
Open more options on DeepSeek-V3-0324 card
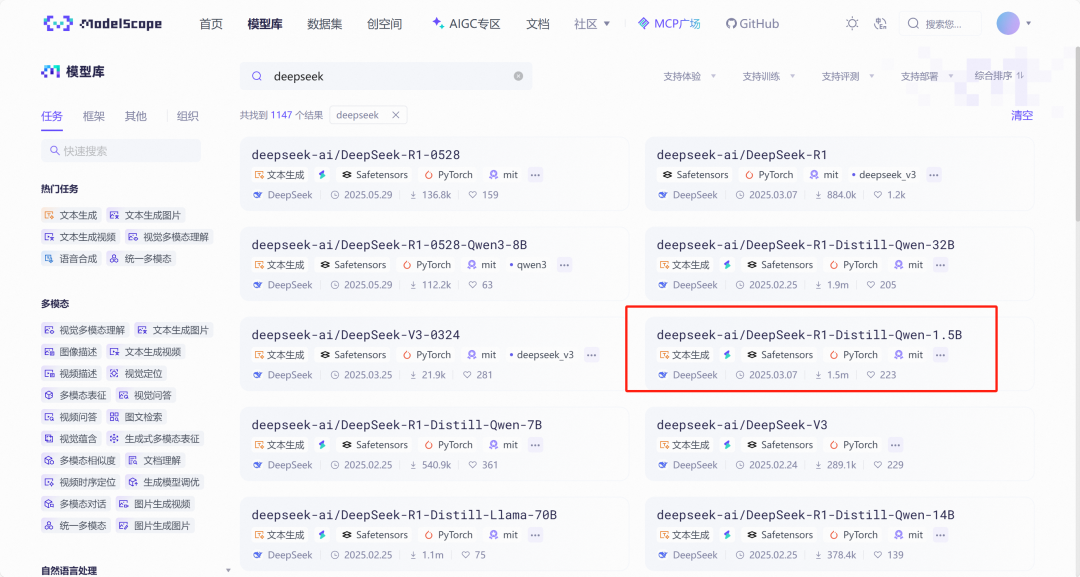point(591,355)
